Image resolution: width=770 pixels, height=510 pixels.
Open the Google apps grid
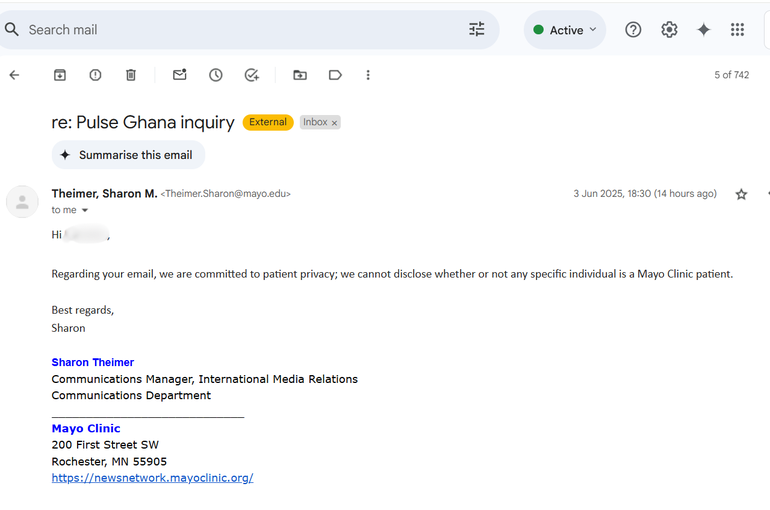737,30
